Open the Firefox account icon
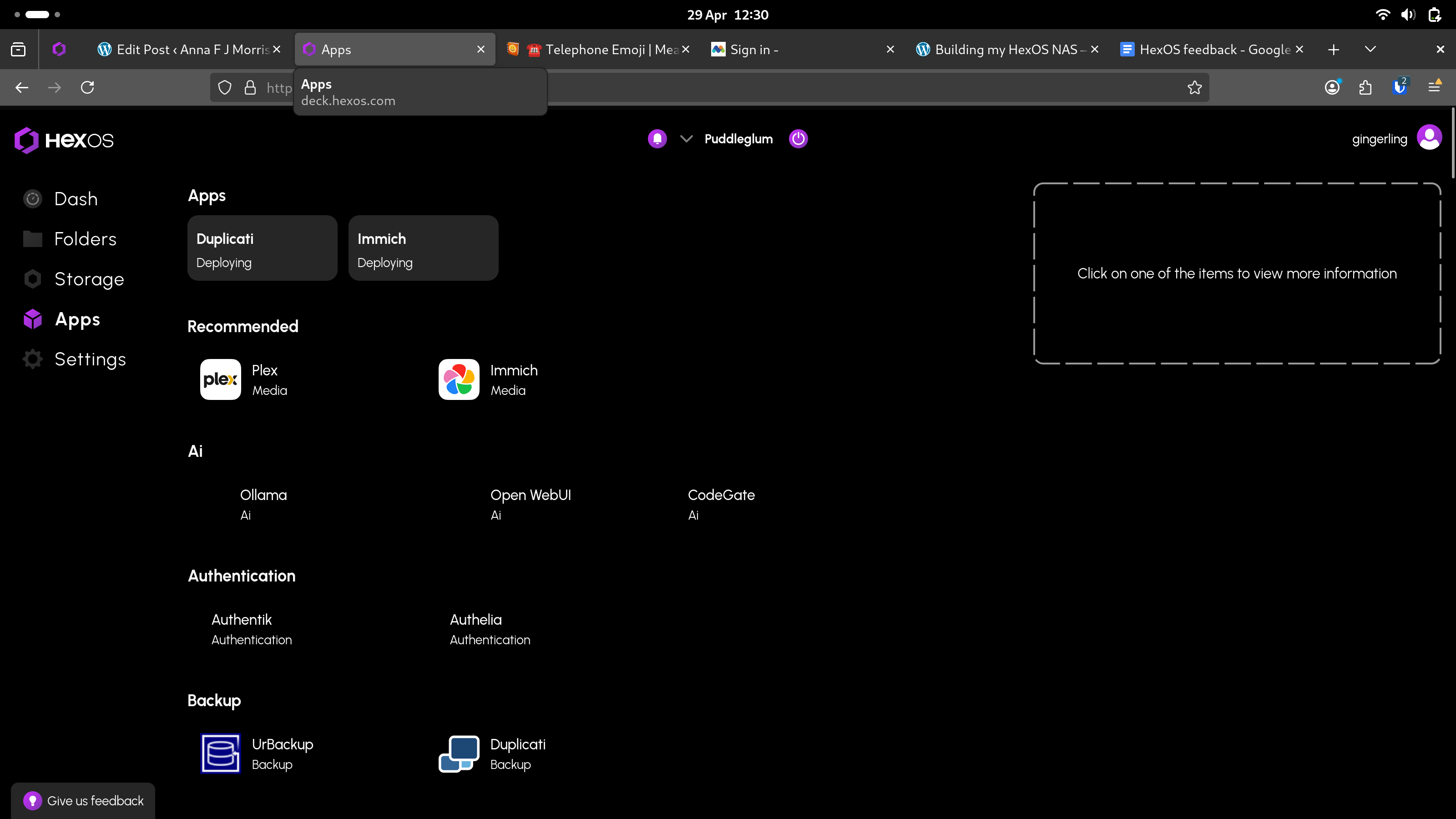1456x819 pixels. coord(1332,87)
